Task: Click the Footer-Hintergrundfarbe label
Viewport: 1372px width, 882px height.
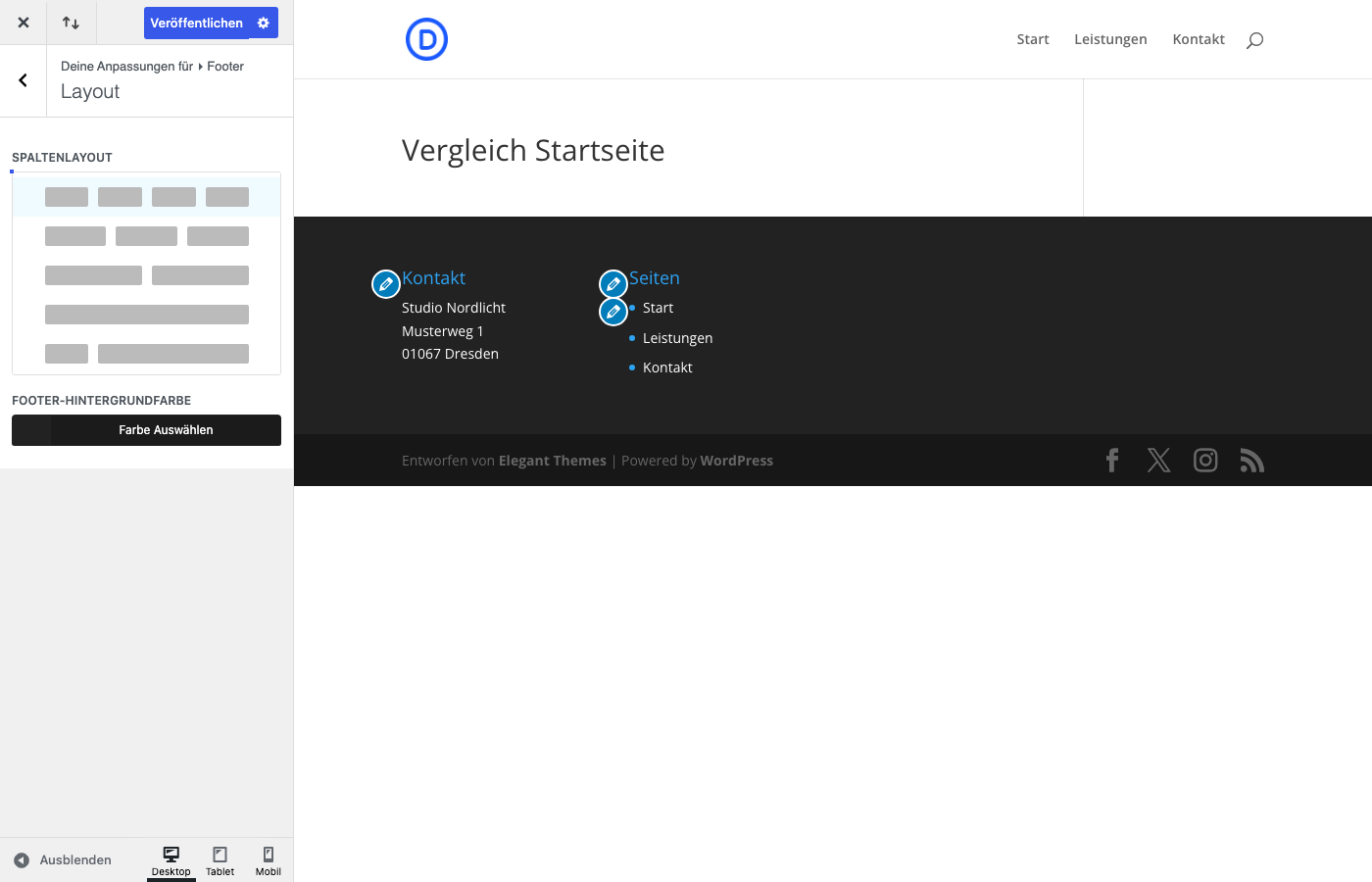Action: coord(101,401)
